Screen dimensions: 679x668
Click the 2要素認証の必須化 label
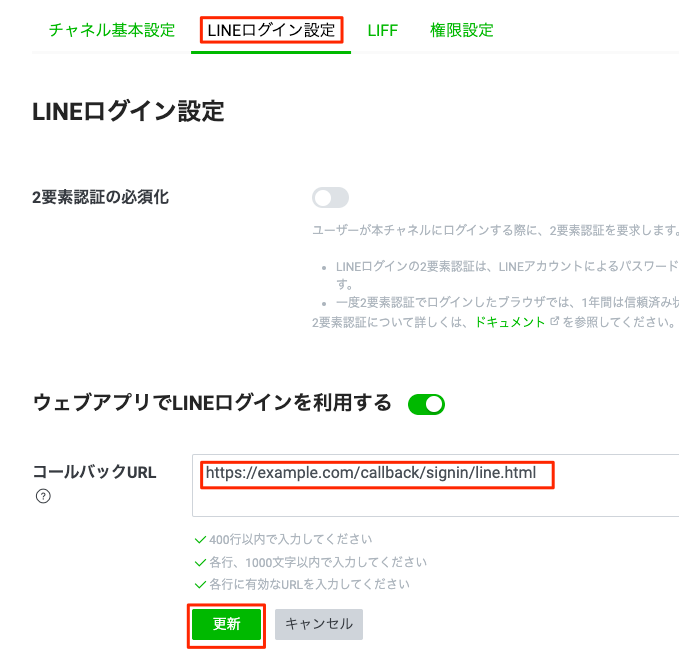tap(100, 197)
